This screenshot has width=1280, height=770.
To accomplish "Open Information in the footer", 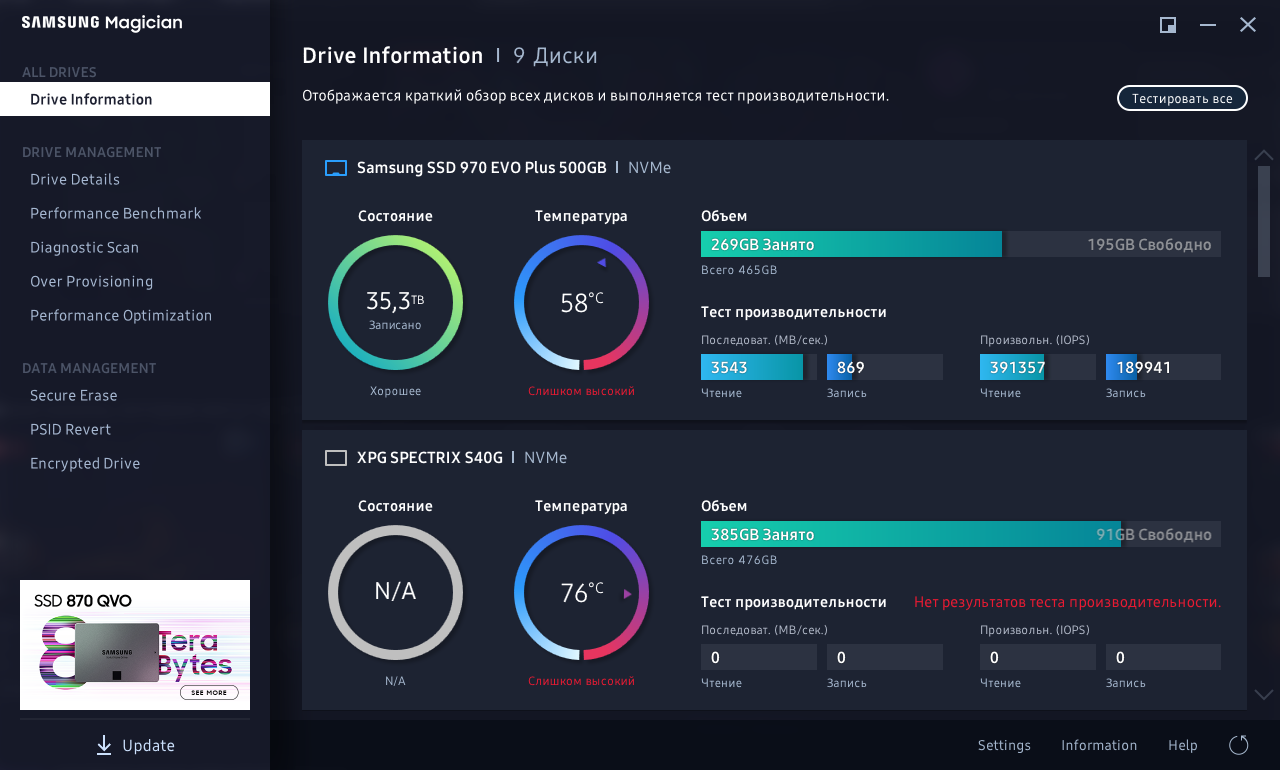I will tap(1099, 745).
